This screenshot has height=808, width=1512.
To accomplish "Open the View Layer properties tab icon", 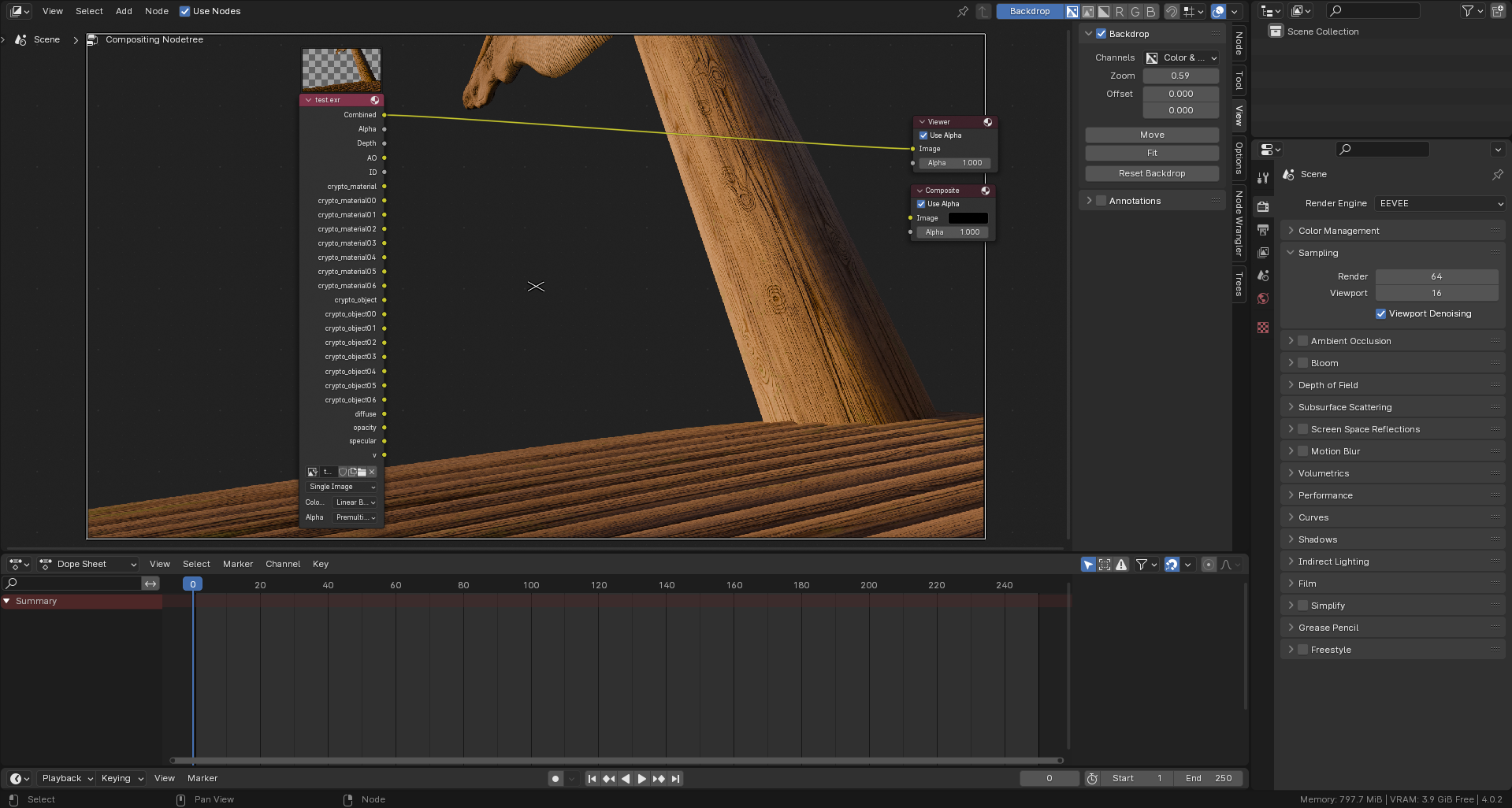I will (1263, 253).
